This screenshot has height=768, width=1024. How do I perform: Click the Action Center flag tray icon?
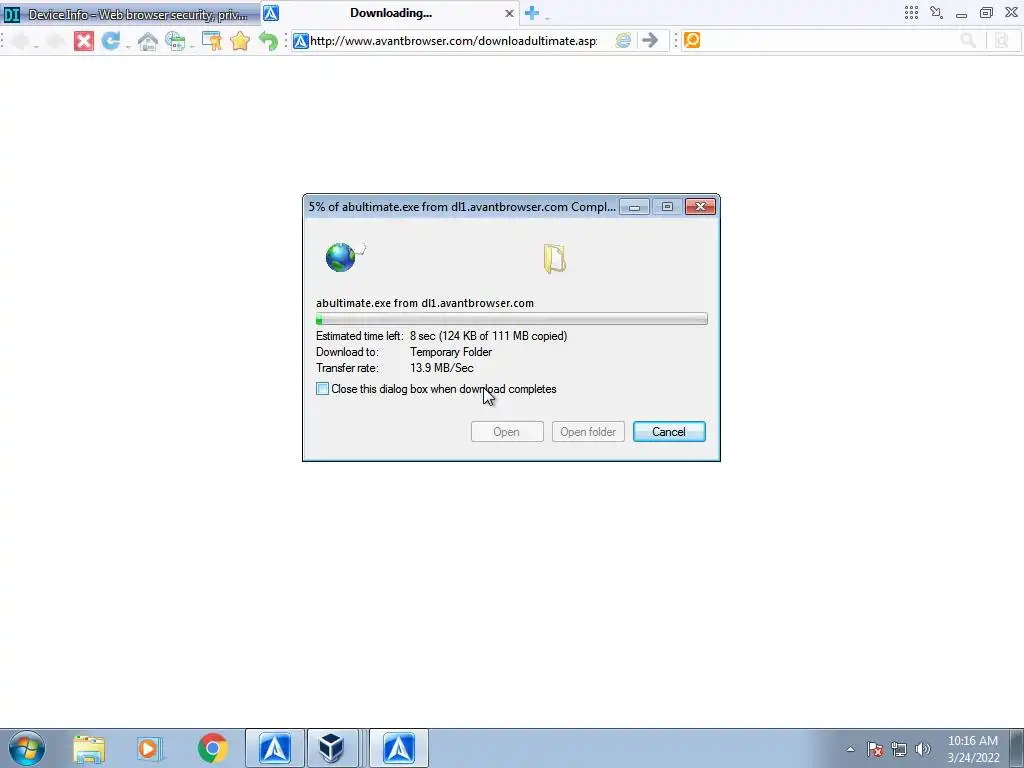[x=875, y=749]
